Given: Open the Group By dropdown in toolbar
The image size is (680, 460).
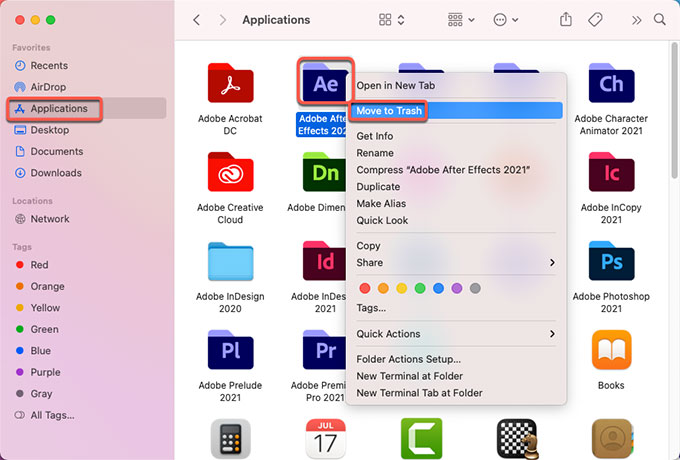Looking at the screenshot, I should click(x=461, y=20).
